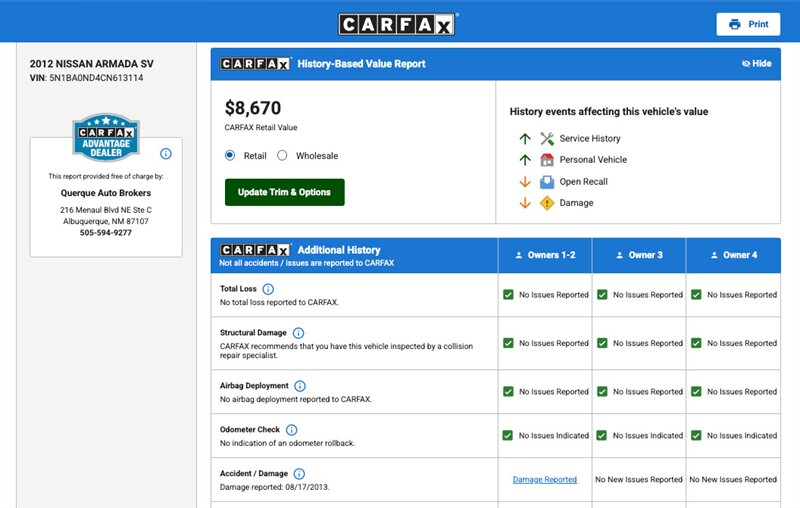Click the 2012 NISSAN ARMADA SV title
Viewport: 800px width, 508px height.
point(91,64)
